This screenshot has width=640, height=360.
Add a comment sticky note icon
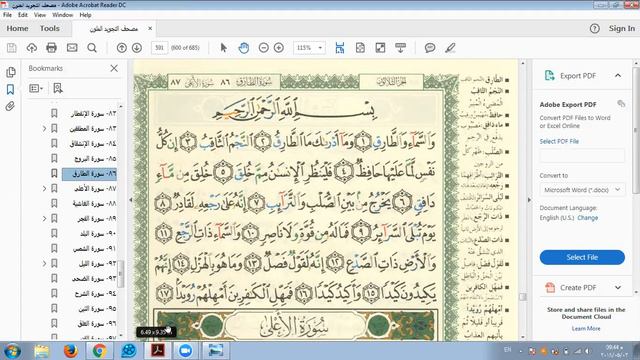click(x=430, y=48)
